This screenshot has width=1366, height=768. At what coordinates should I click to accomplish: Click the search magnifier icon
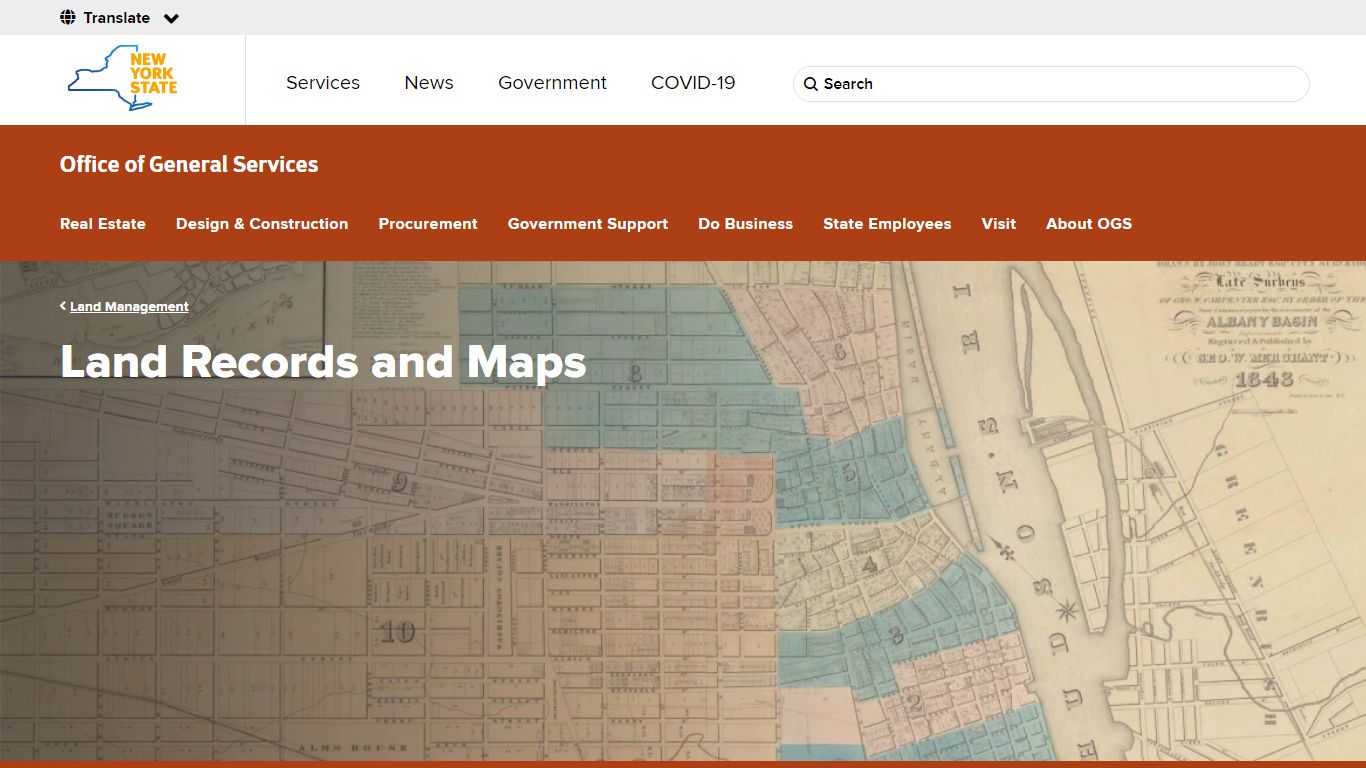coord(811,84)
